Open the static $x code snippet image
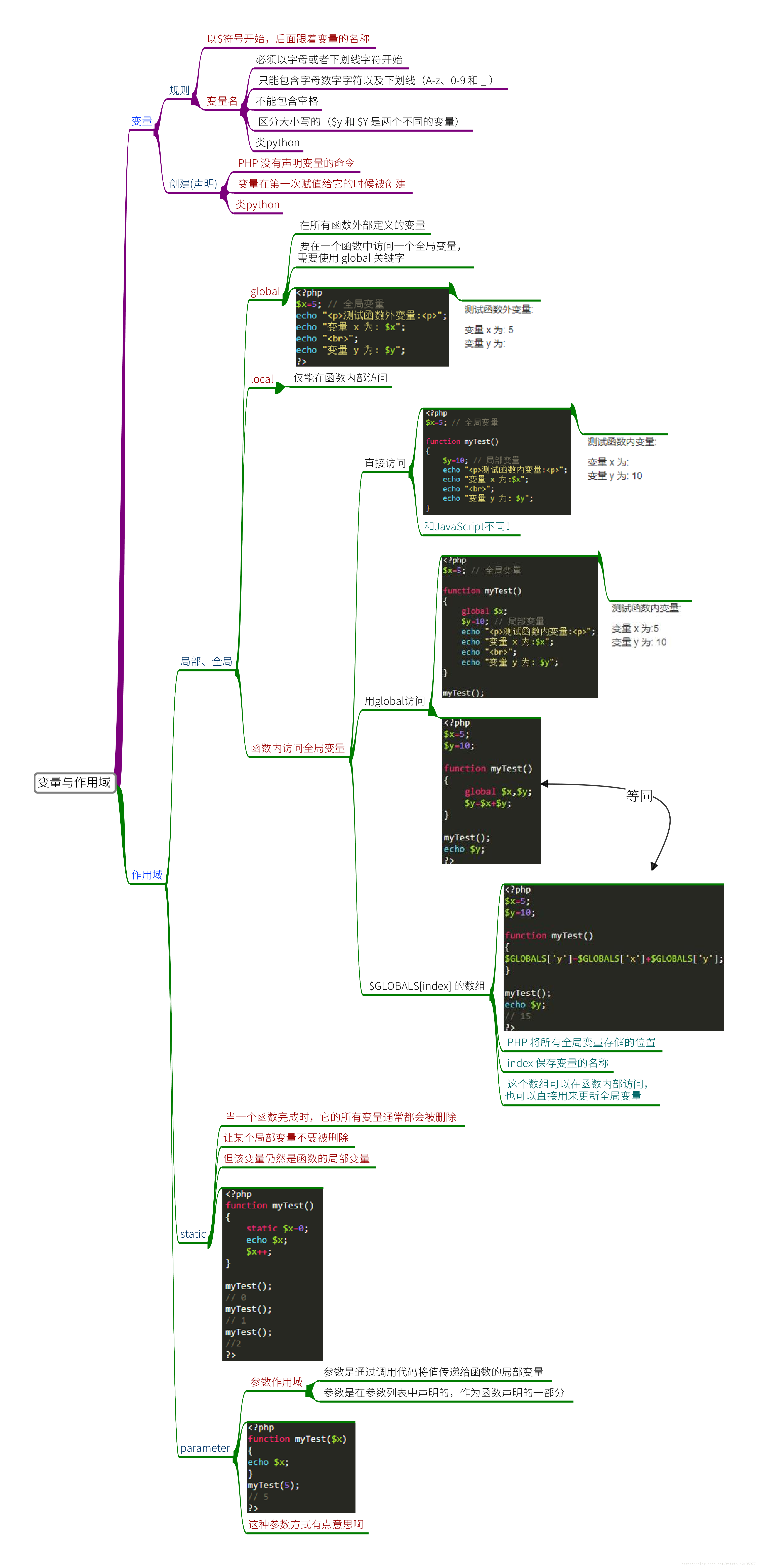The width and height of the screenshot is (758, 1568). [x=272, y=1274]
